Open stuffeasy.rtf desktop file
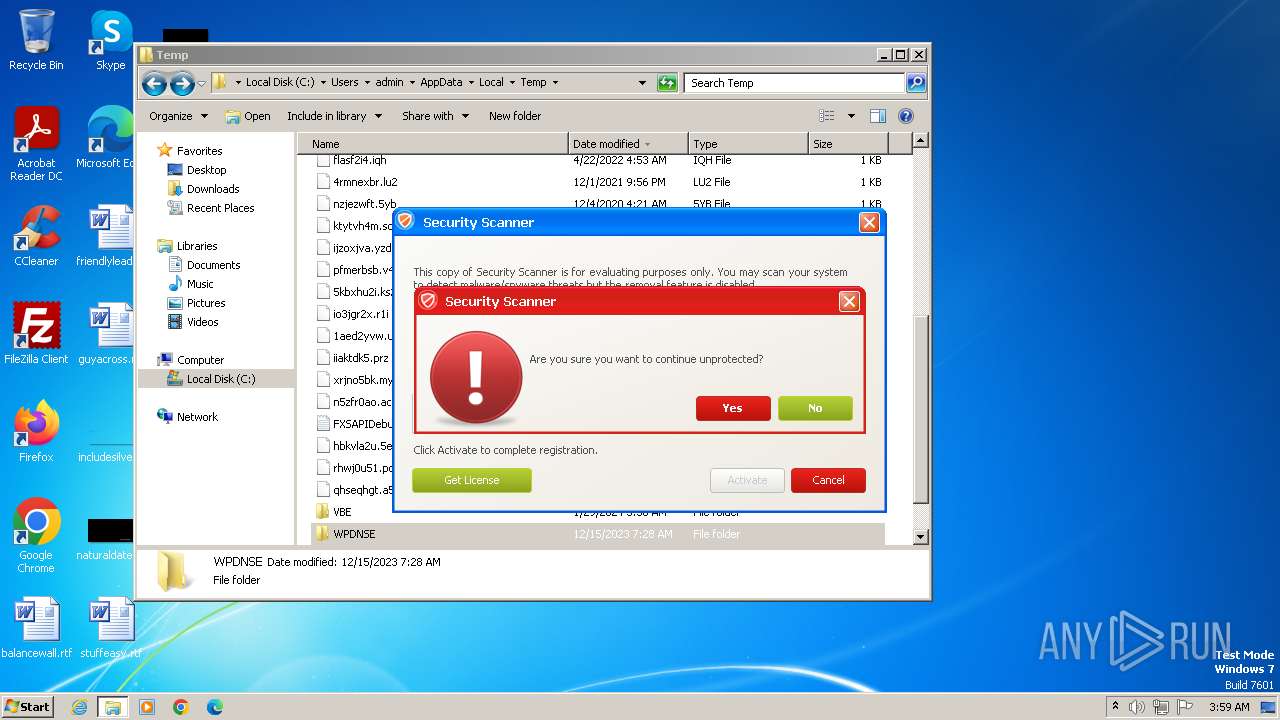The image size is (1280, 720). click(110, 628)
